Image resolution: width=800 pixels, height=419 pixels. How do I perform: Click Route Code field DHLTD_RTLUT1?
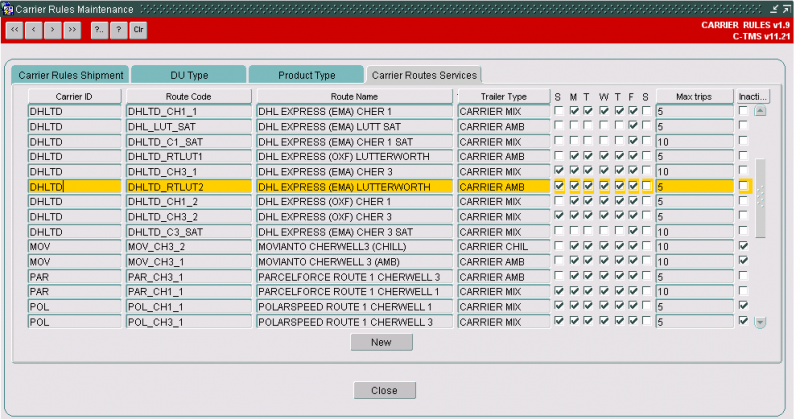coord(189,156)
